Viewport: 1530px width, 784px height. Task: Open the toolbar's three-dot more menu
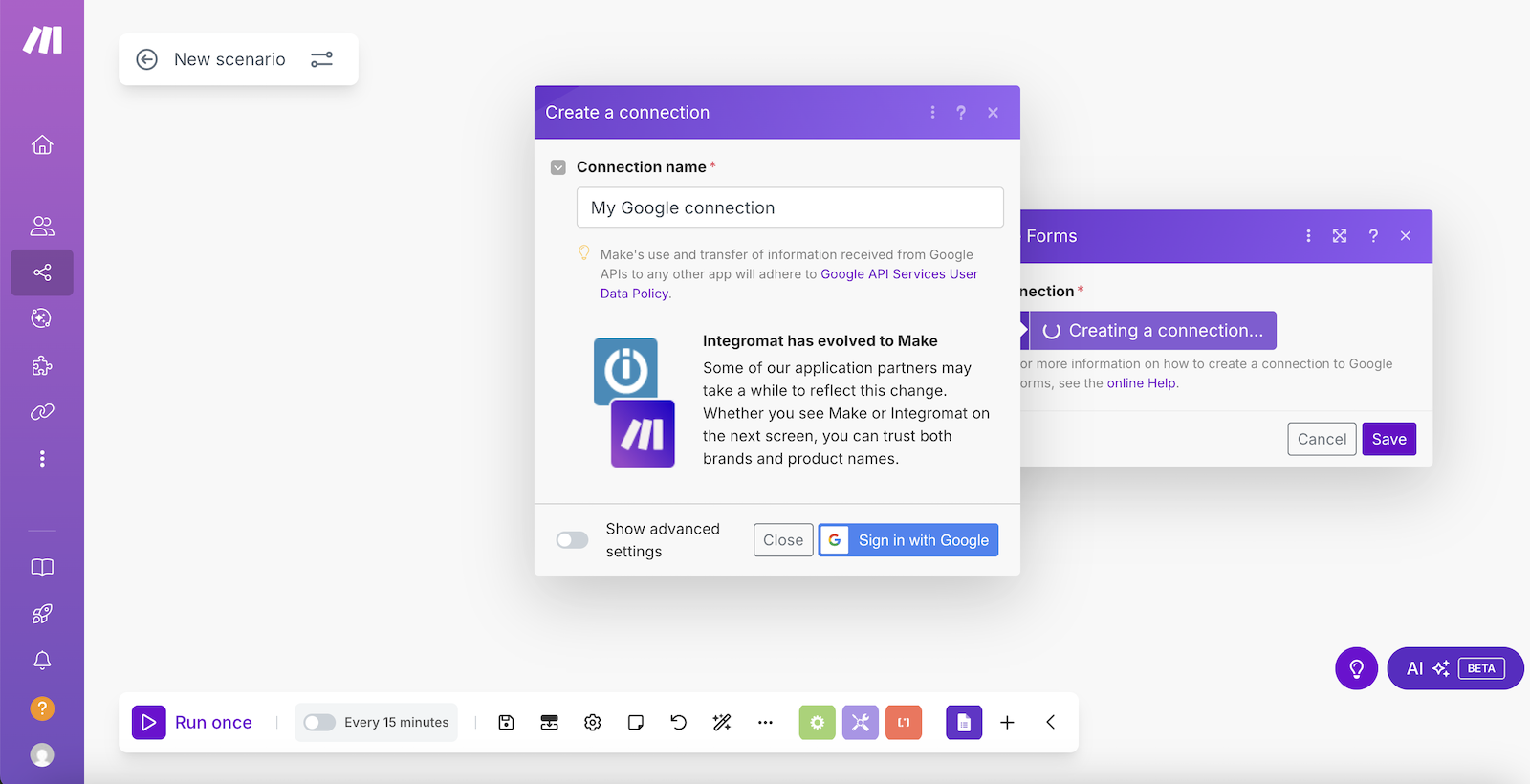tap(765, 723)
